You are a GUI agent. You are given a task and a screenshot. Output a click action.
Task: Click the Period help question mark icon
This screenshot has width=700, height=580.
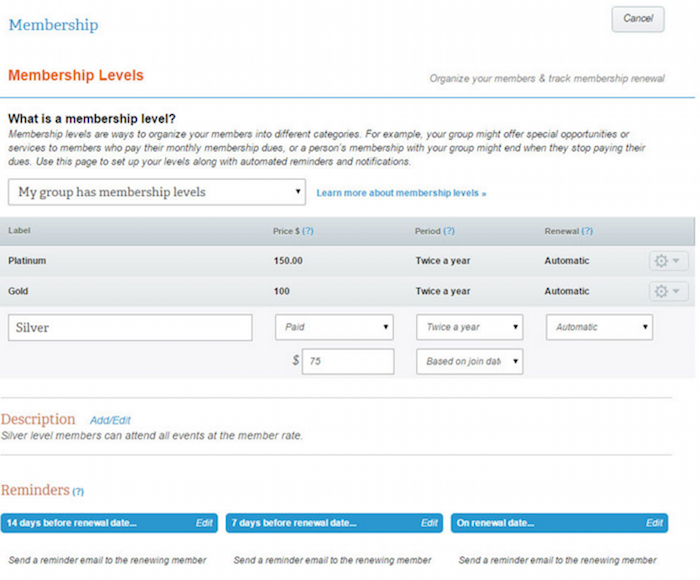point(449,231)
